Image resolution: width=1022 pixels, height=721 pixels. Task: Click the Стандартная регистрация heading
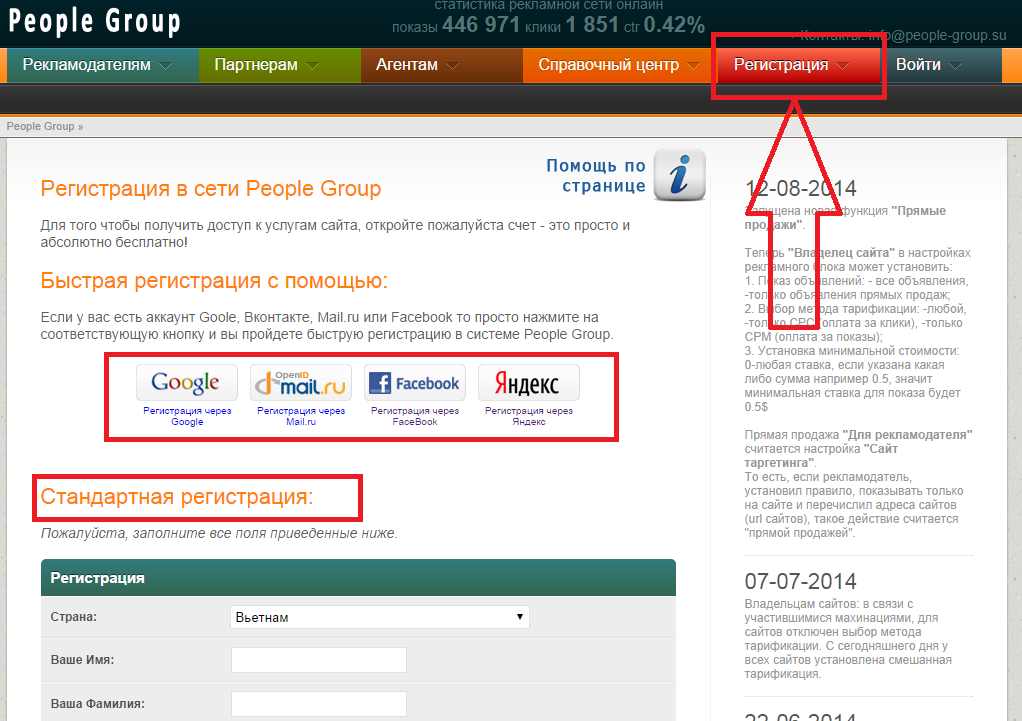[x=177, y=497]
